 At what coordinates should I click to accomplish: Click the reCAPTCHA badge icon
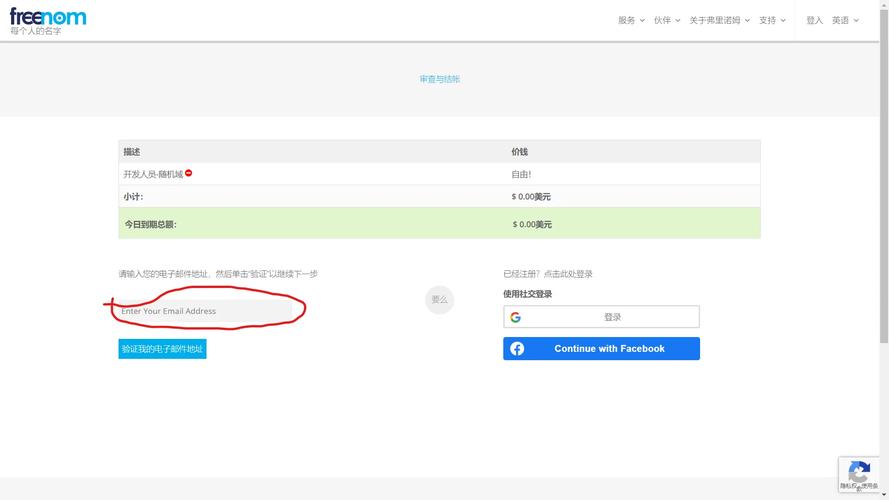tap(858, 473)
